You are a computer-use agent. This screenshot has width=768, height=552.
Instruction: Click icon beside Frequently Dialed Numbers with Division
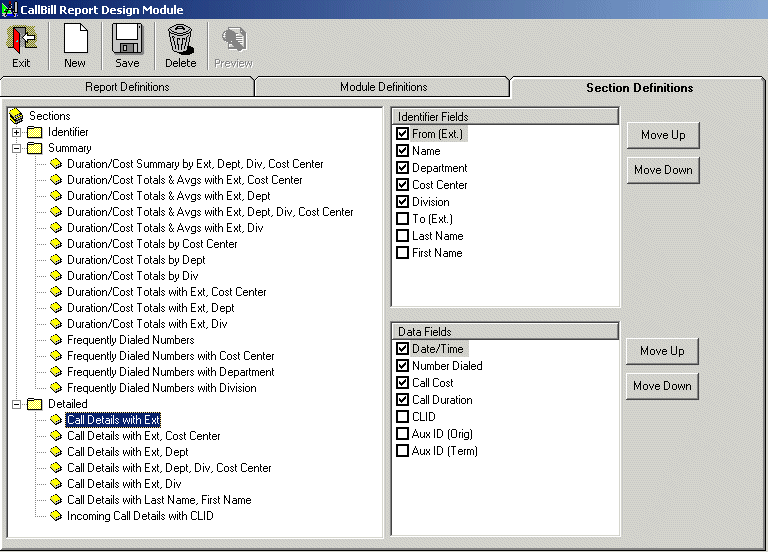(56, 388)
